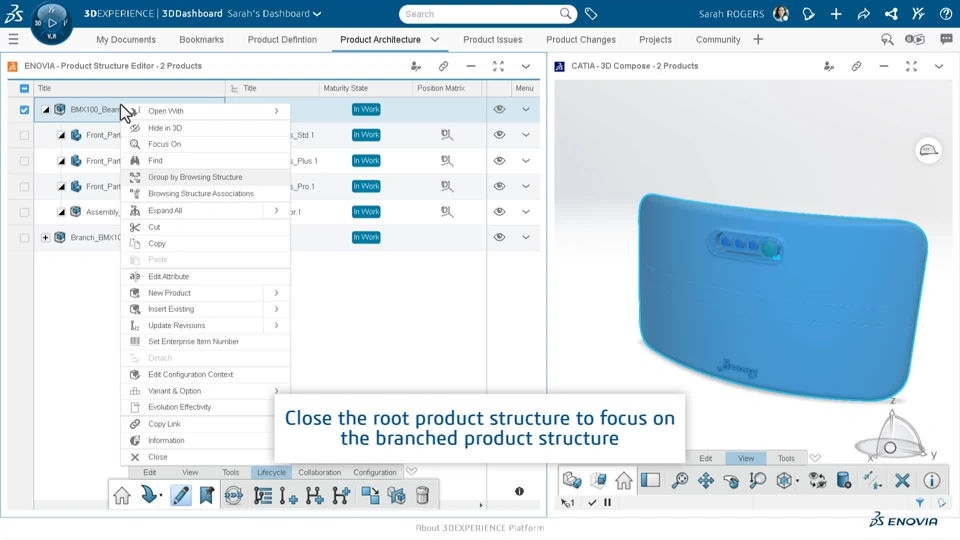Select the pencil edit tool in ENOVIA toolbar
The image size is (960, 540).
pos(180,495)
